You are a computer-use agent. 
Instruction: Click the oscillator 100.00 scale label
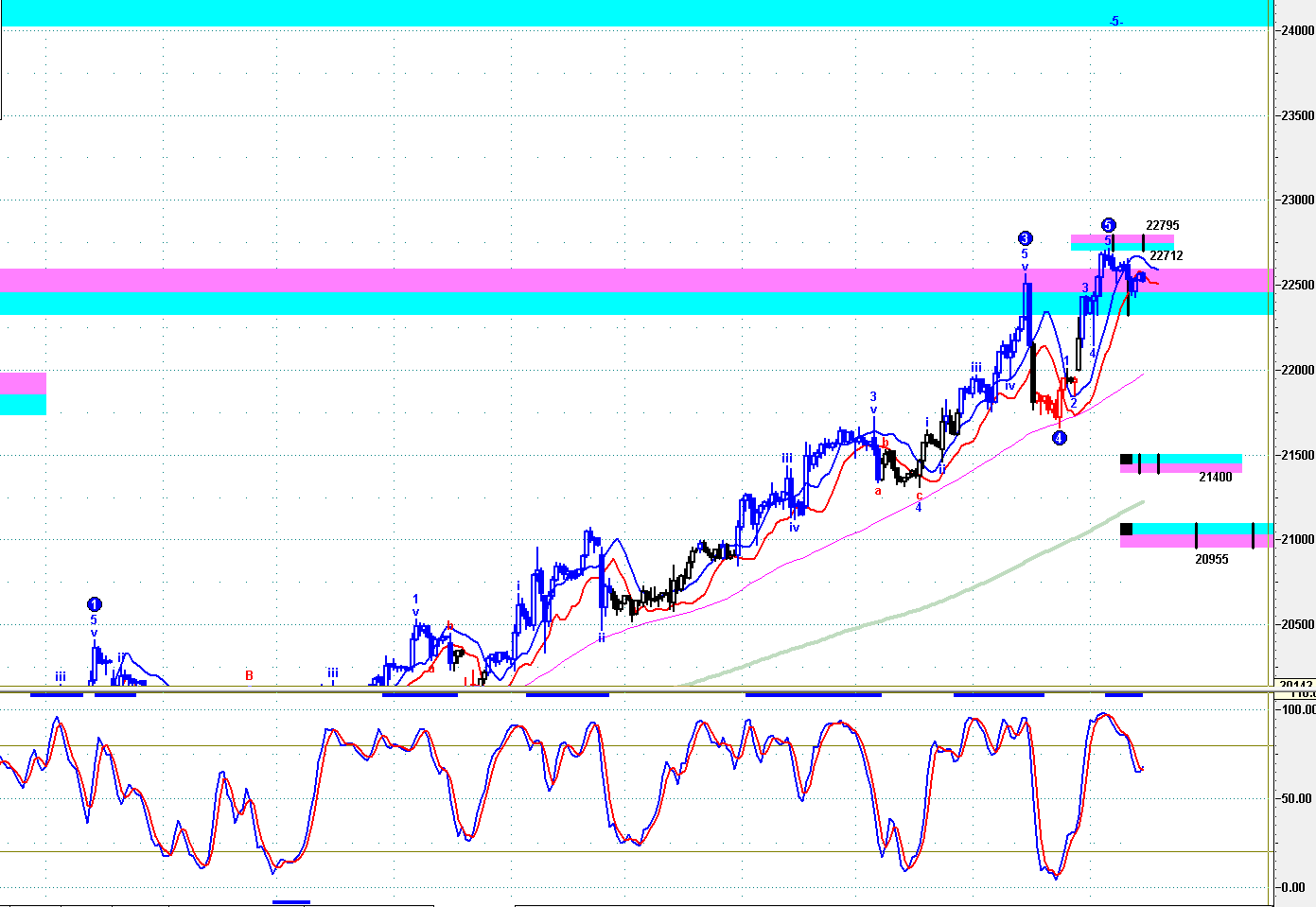1297,709
